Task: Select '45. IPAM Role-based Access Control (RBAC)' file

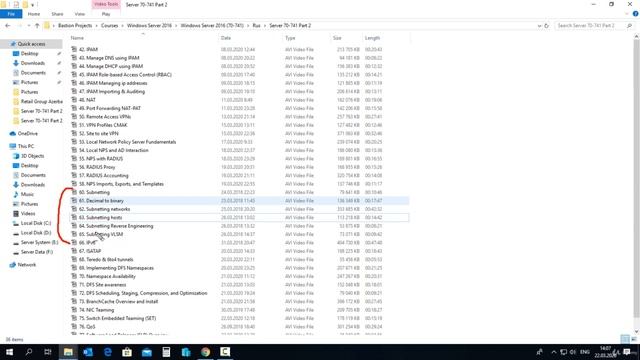Action: (125, 75)
